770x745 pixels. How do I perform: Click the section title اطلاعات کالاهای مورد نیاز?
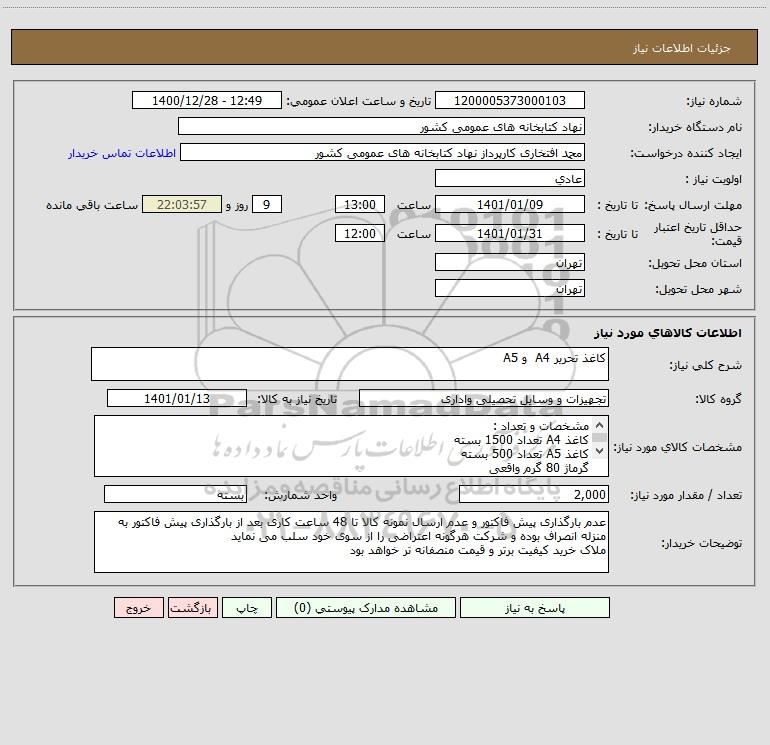[668, 333]
